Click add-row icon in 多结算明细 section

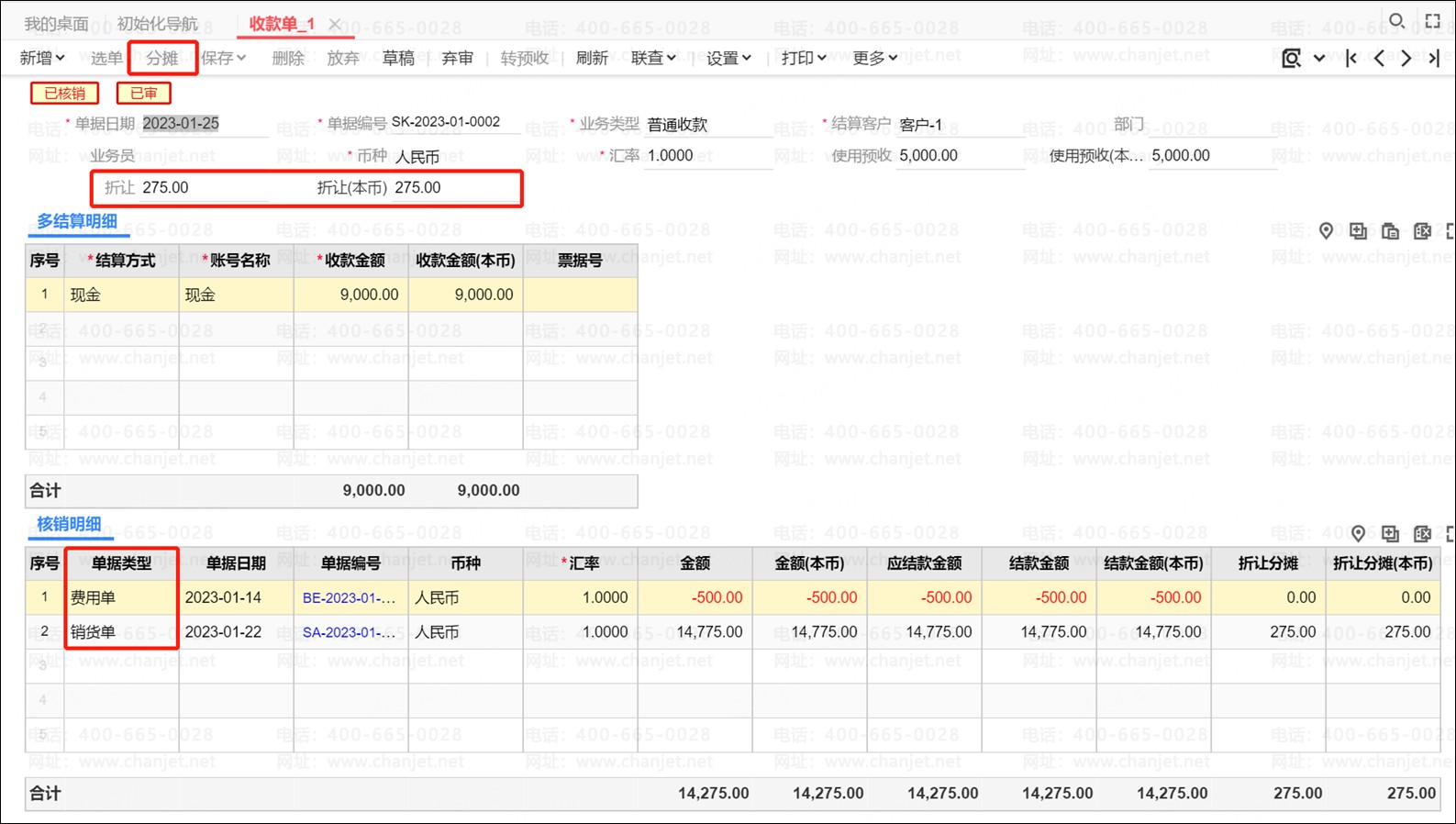[x=1358, y=230]
